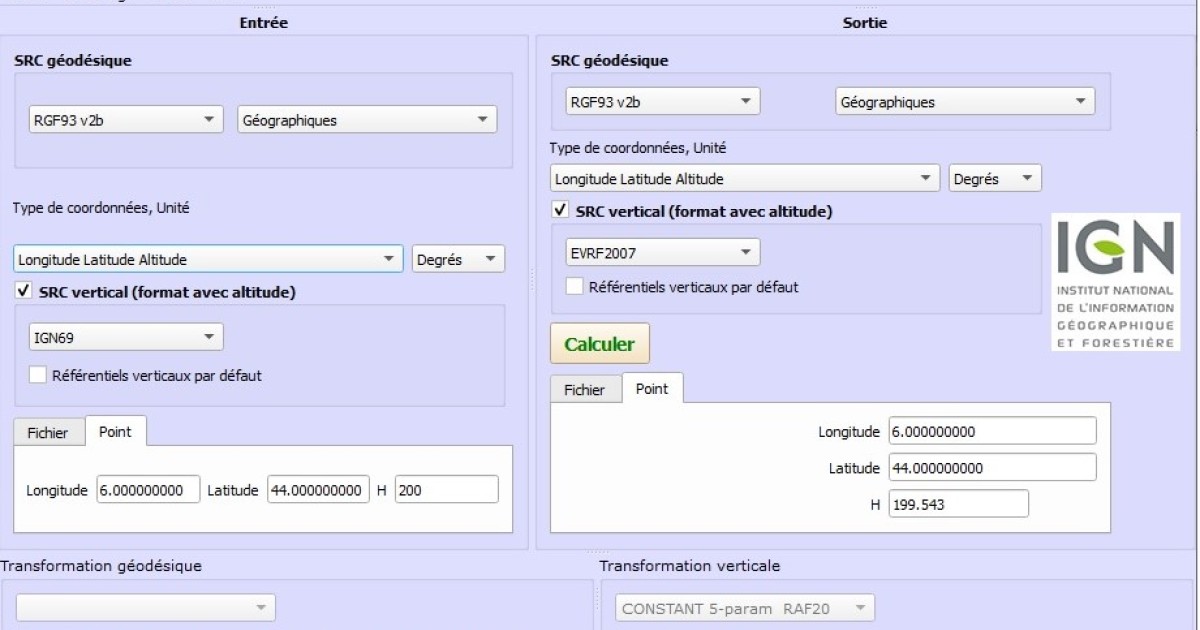Switch to output Fichier tab
The width and height of the screenshot is (1200, 630).
(585, 390)
